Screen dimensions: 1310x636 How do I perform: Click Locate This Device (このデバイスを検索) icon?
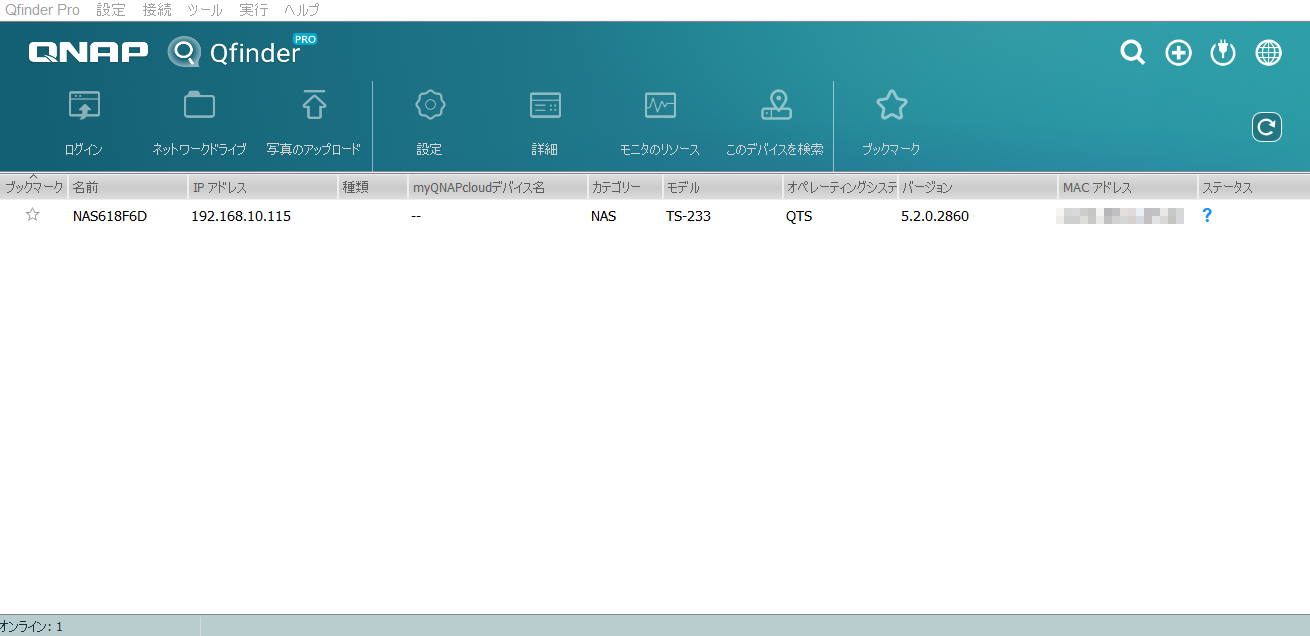pos(775,105)
